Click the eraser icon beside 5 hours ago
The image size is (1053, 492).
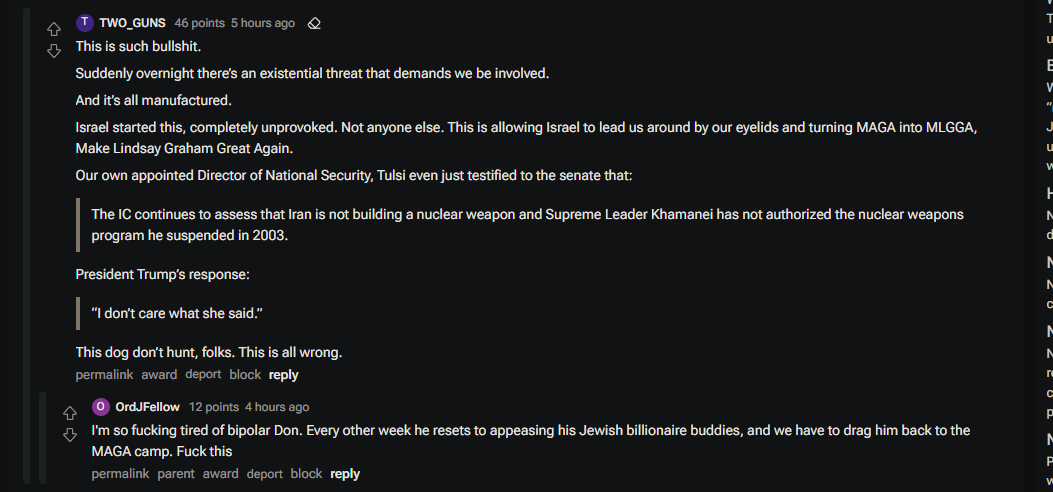tap(314, 23)
